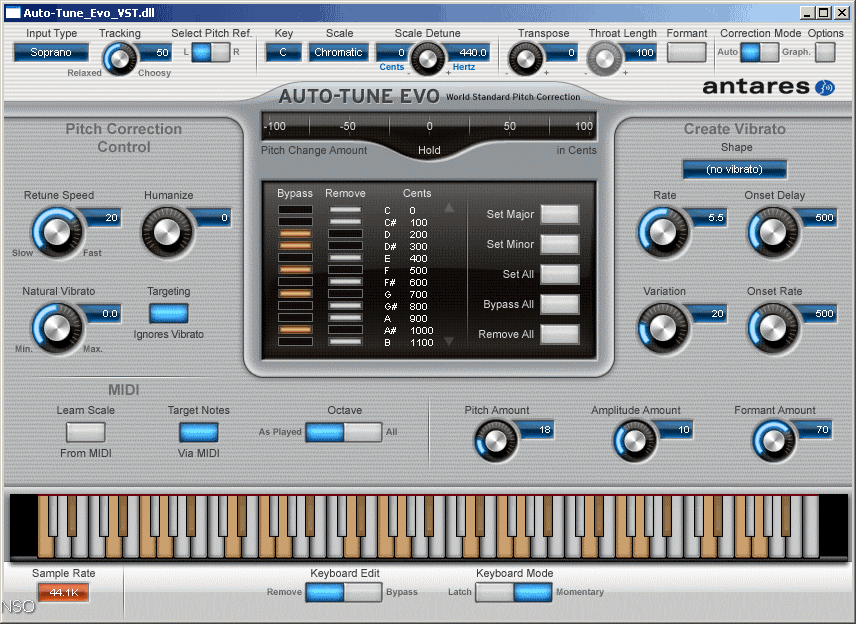Click the Antares logo icon
This screenshot has width=856, height=624.
[825, 87]
